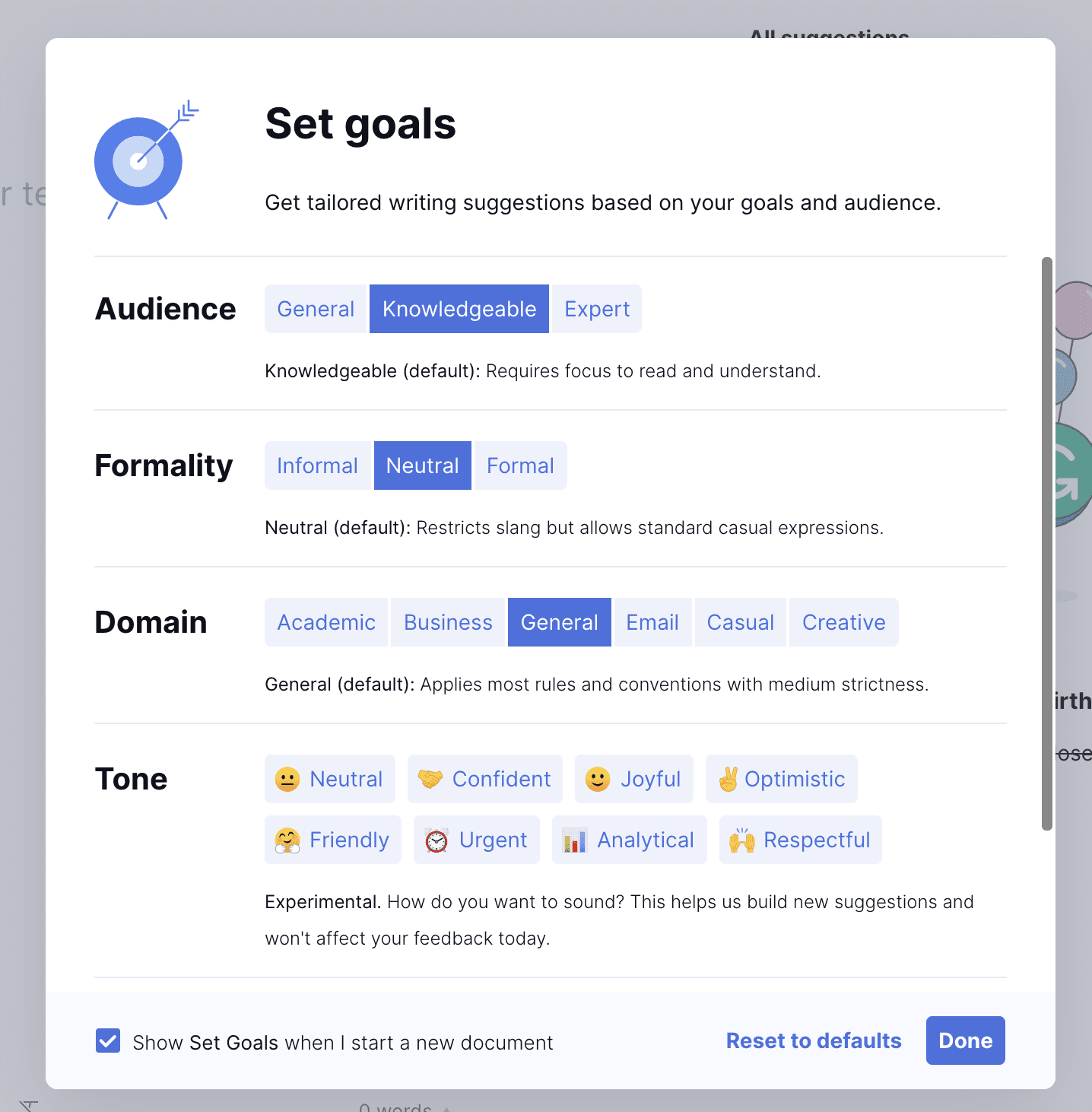The height and width of the screenshot is (1112, 1092).
Task: Click the dialog's vertical scrollbar
Action: [1047, 544]
